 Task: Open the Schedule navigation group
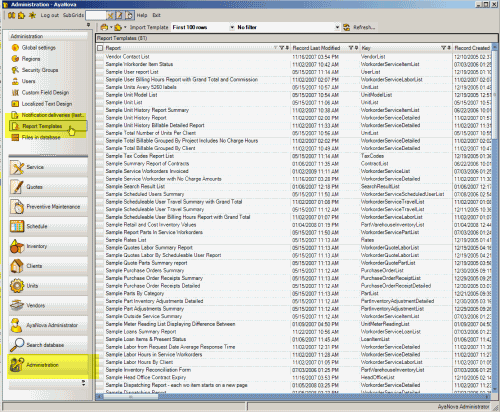pyautogui.click(x=48, y=226)
